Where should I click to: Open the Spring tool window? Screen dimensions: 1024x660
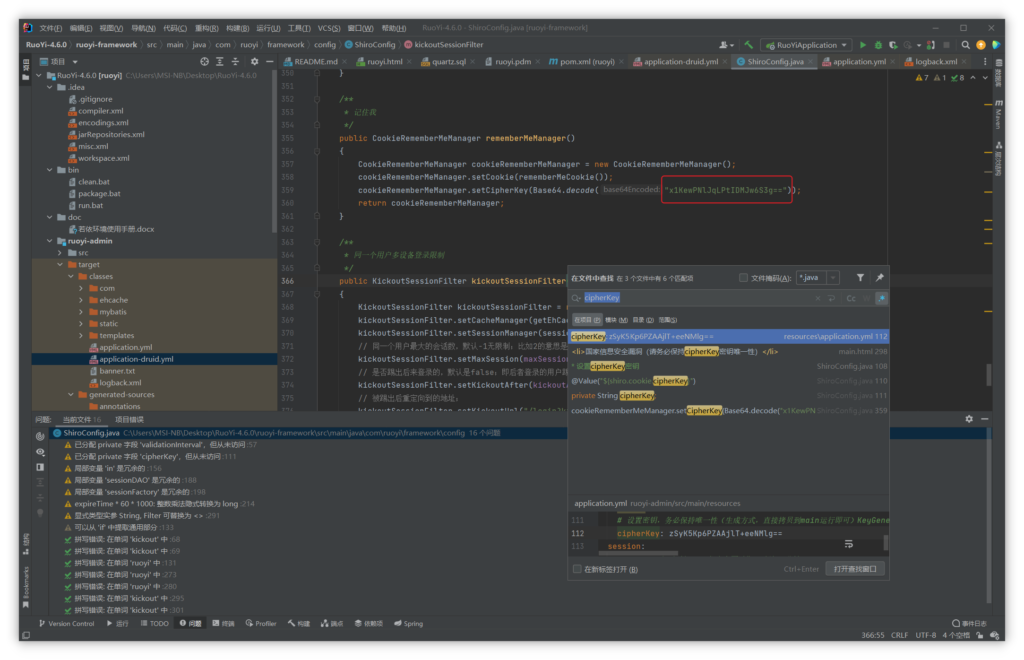click(409, 623)
